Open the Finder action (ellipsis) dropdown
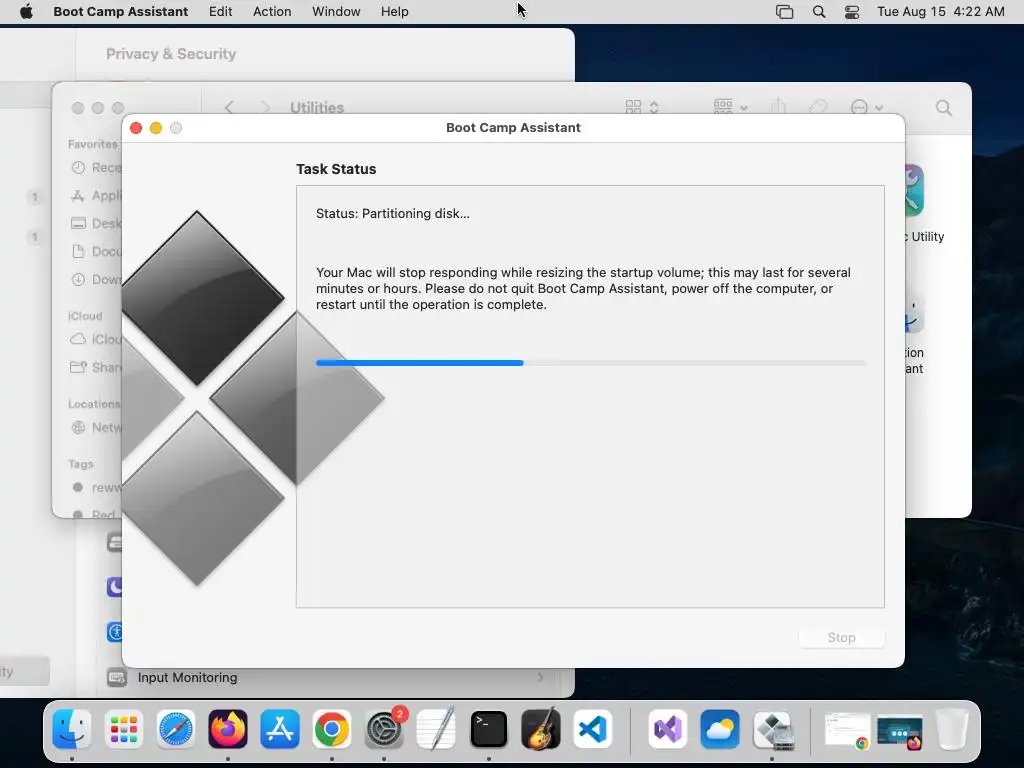 click(867, 107)
